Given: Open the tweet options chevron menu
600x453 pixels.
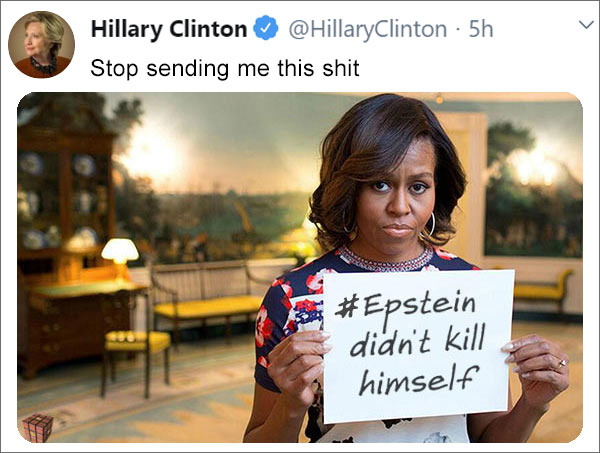Looking at the screenshot, I should point(586,25).
